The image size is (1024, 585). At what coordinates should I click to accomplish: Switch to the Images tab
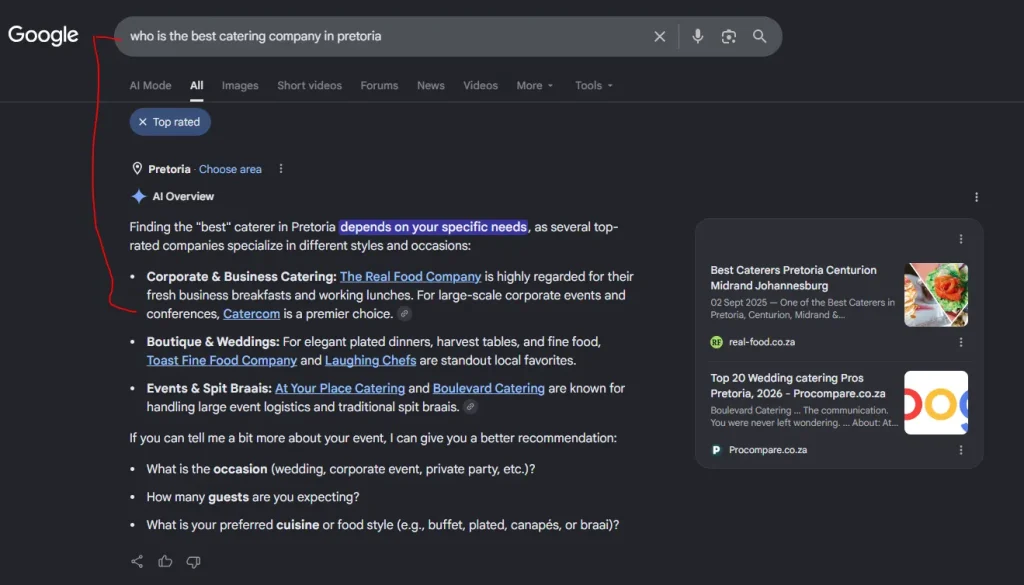click(x=240, y=86)
